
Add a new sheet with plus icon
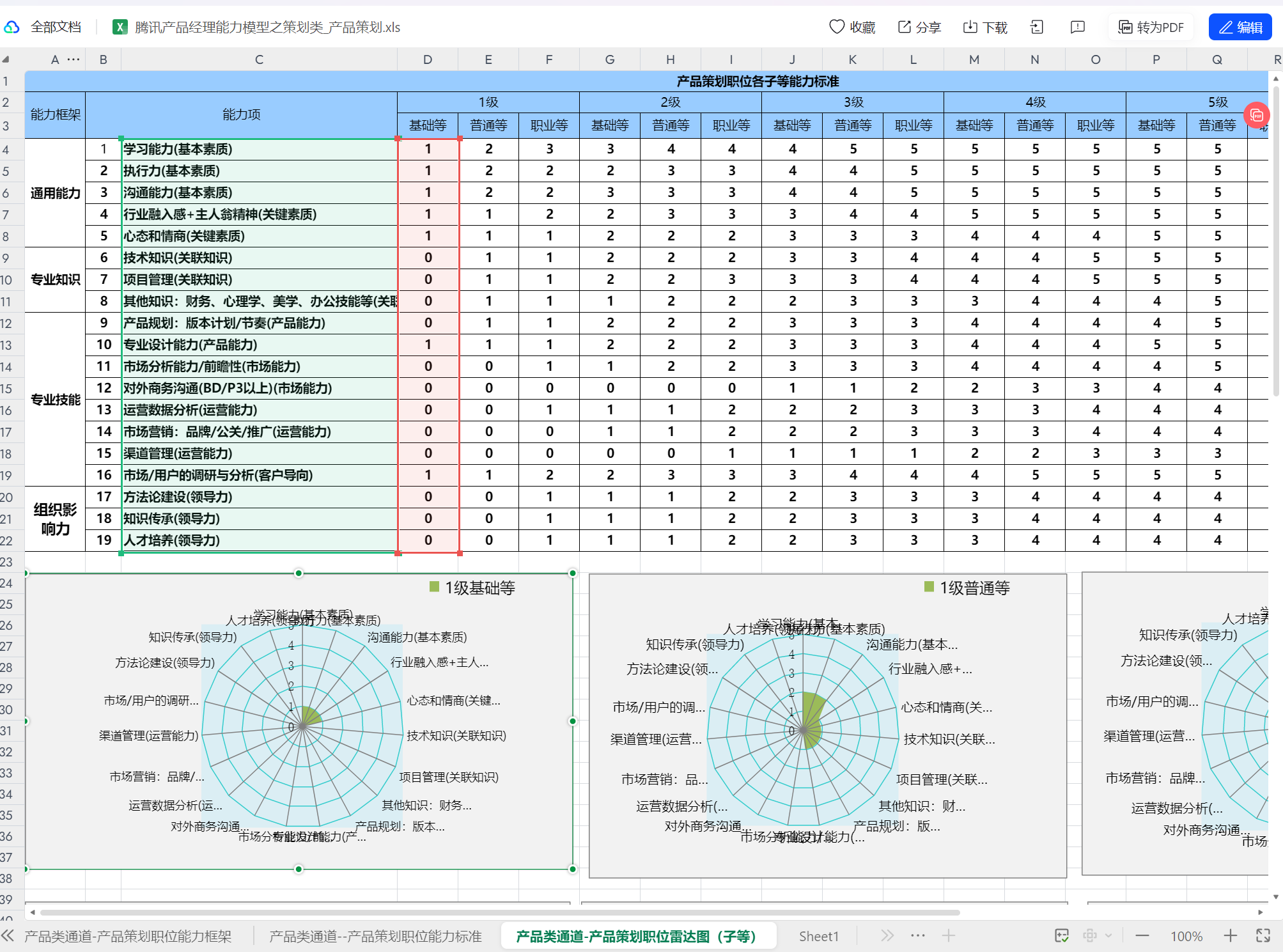point(949,936)
